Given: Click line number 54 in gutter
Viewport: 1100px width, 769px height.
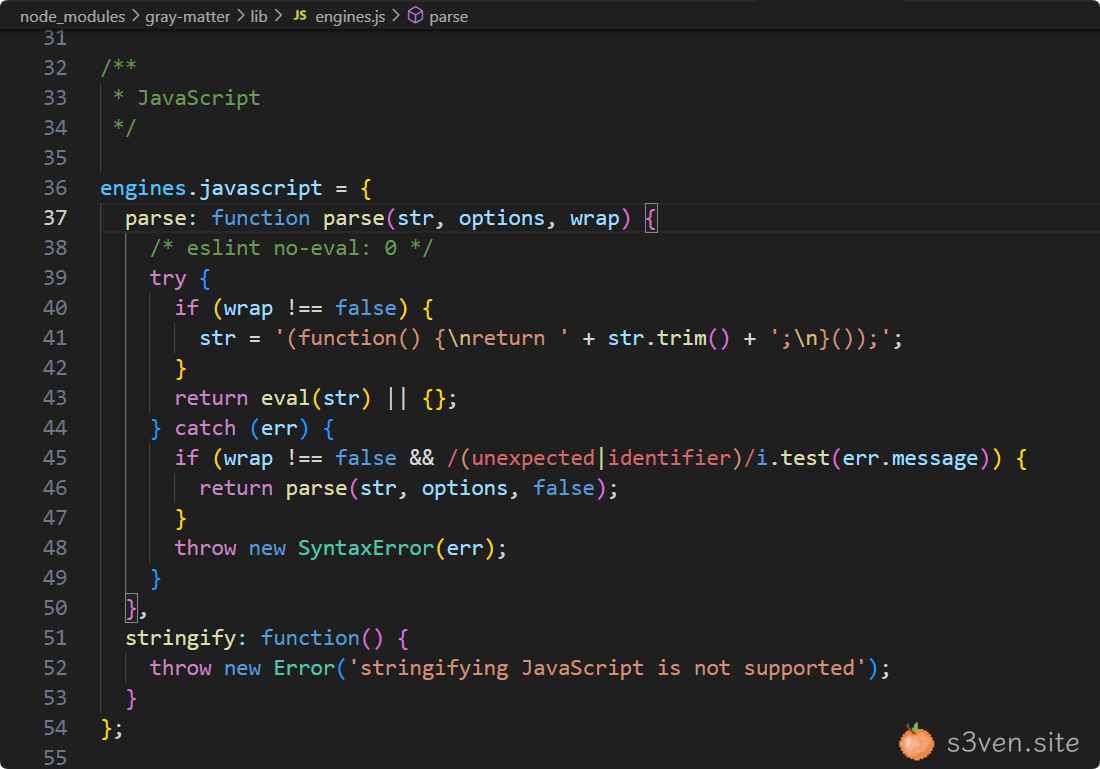Looking at the screenshot, I should pyautogui.click(x=55, y=728).
